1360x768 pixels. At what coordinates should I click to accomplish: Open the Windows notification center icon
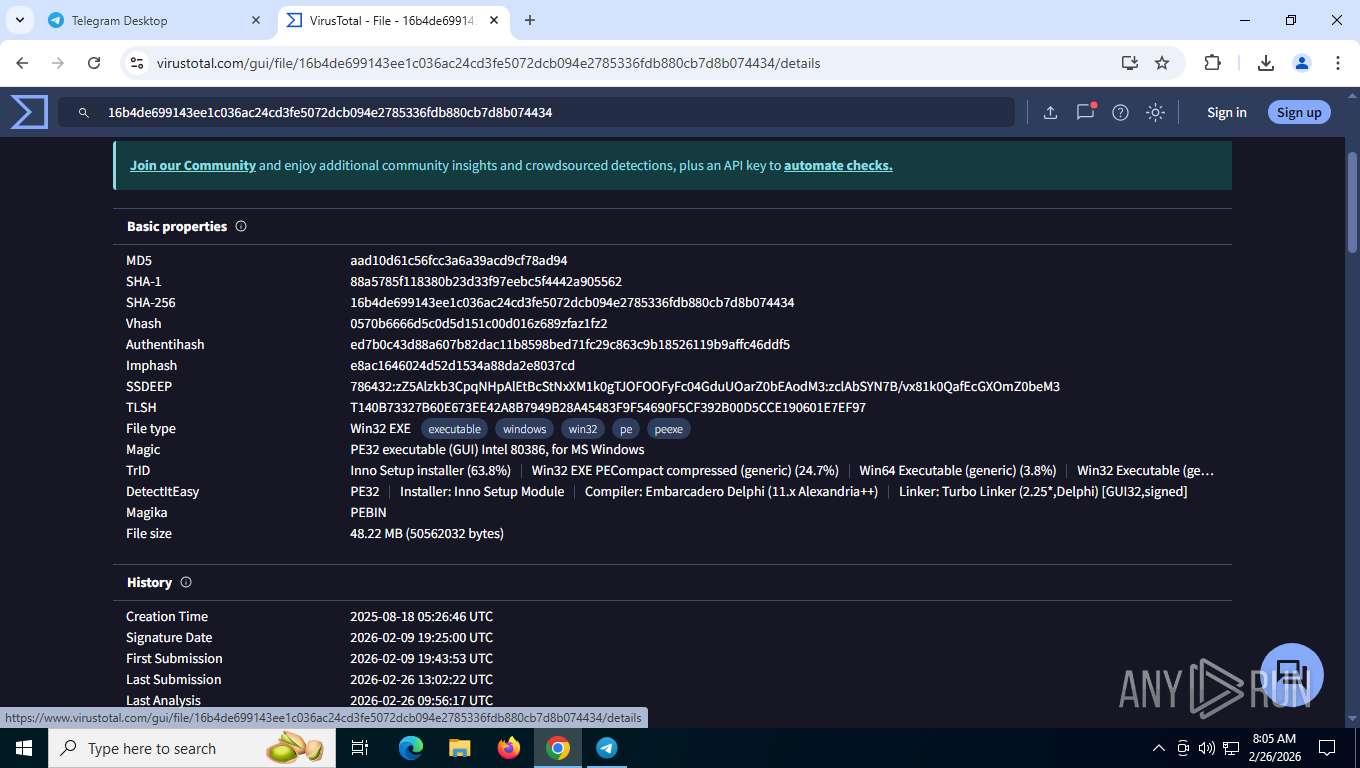(1327, 748)
